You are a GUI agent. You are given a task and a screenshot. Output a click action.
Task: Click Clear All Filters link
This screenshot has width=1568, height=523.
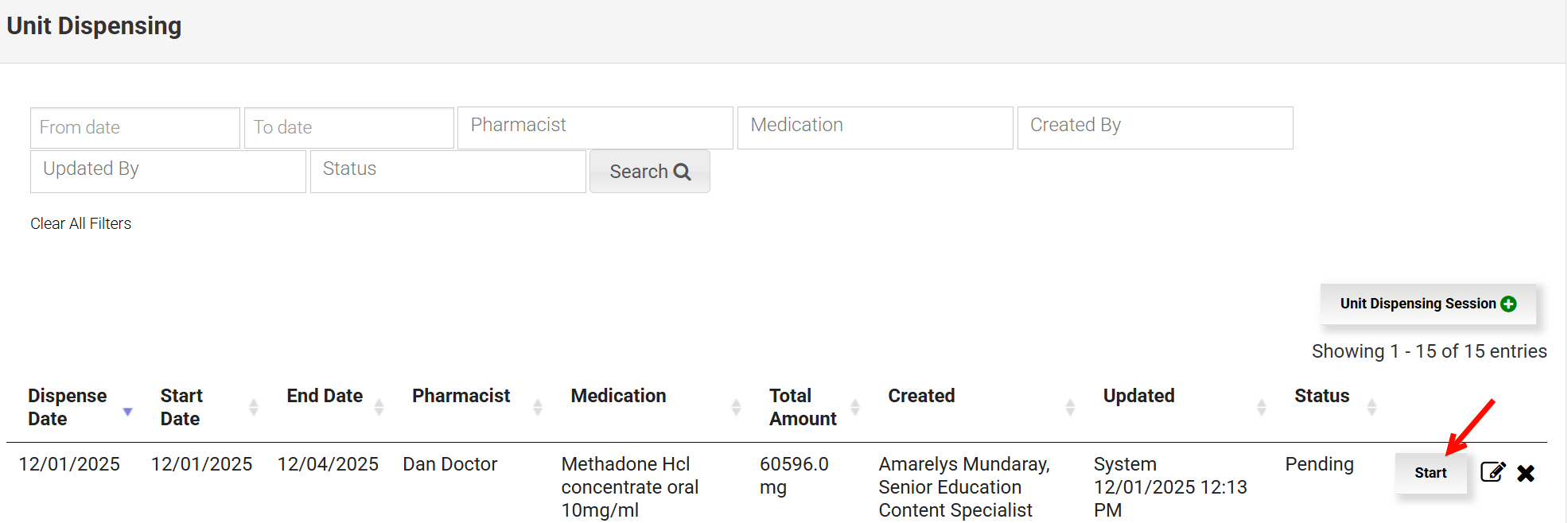pos(81,223)
